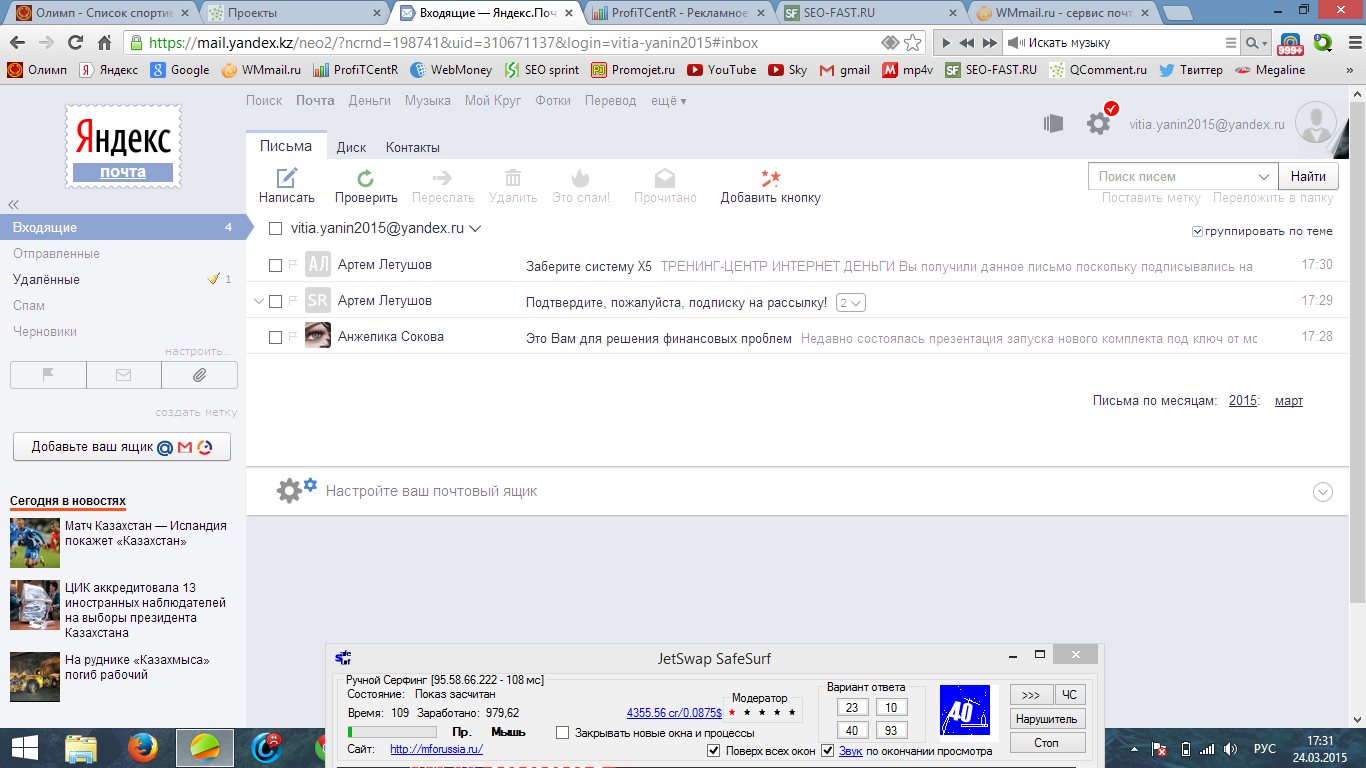The height and width of the screenshot is (768, 1366).
Task: Flag the Заберите систему X5 message
Action: 293,265
